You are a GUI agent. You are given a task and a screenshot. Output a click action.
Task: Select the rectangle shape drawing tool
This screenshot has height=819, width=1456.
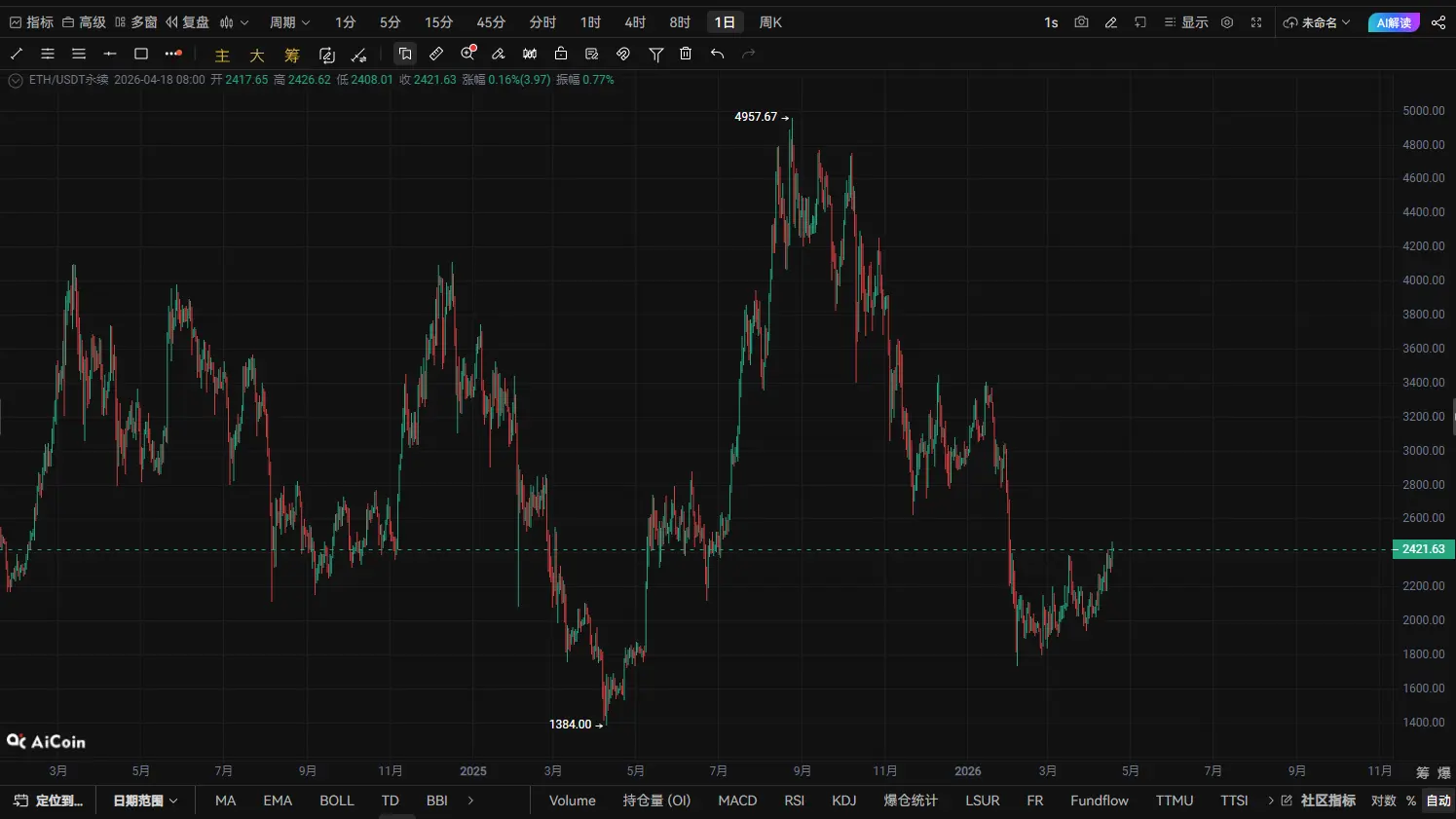click(141, 54)
